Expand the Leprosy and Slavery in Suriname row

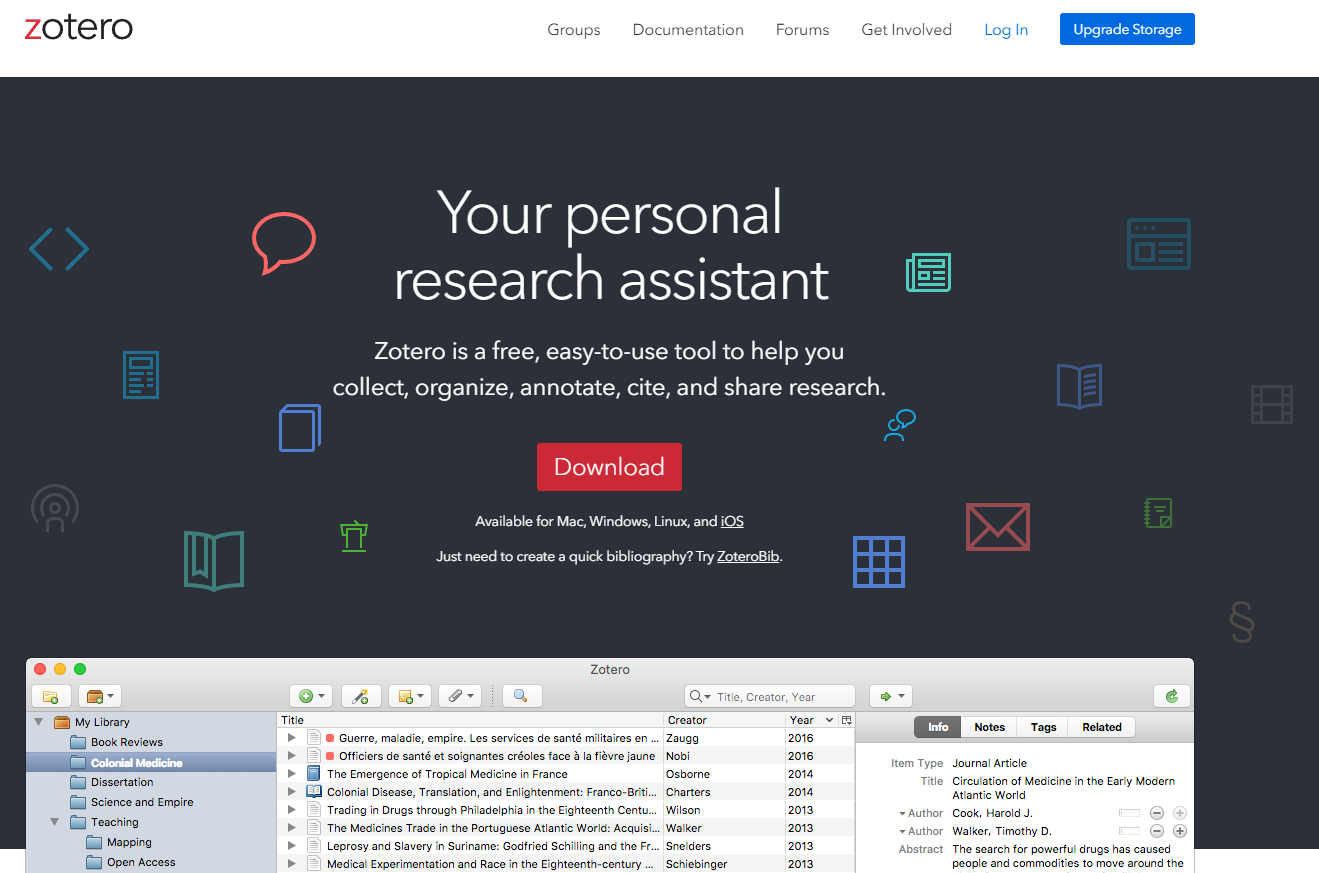(292, 846)
